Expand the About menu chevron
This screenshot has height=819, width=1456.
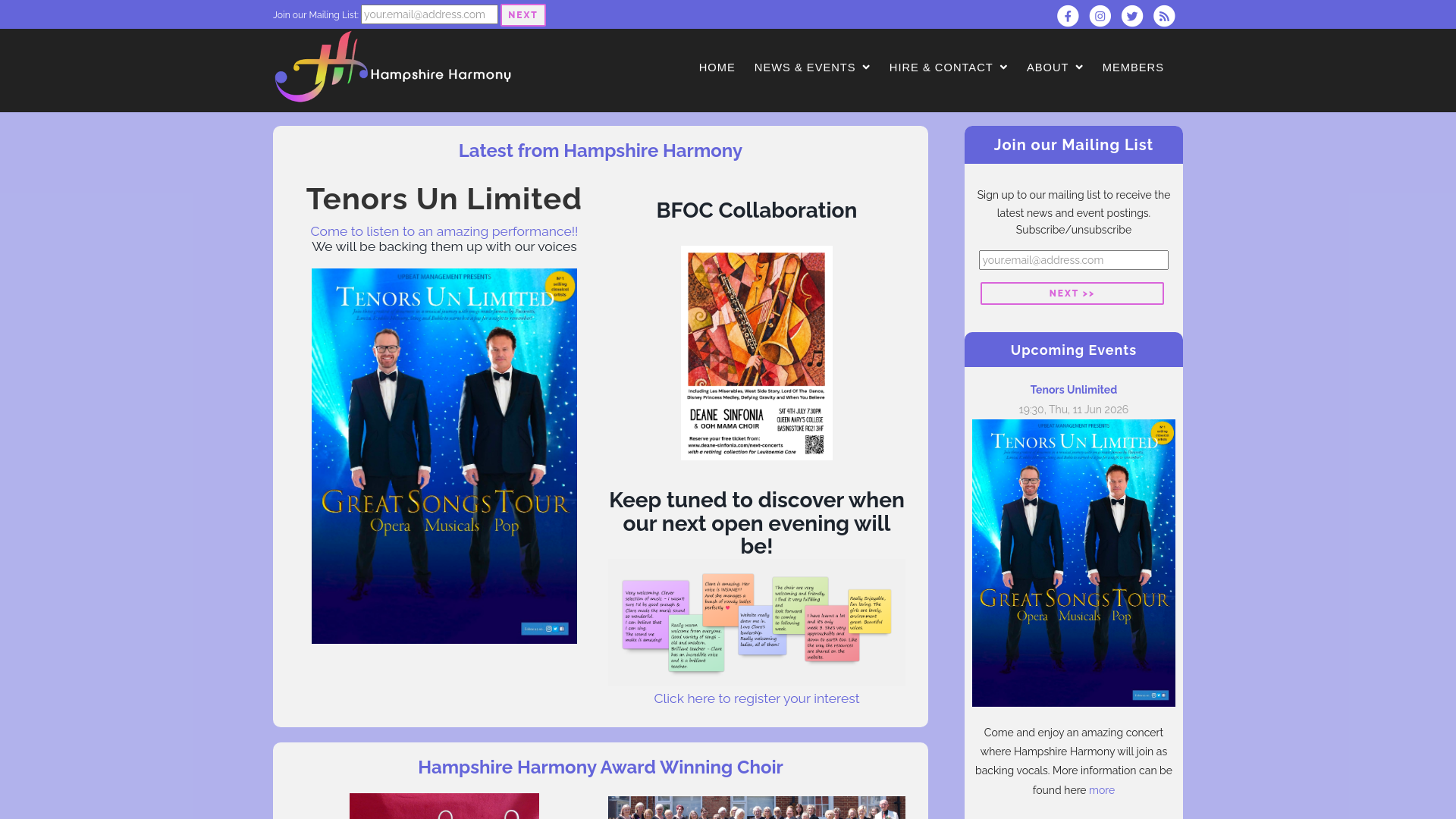1079,67
